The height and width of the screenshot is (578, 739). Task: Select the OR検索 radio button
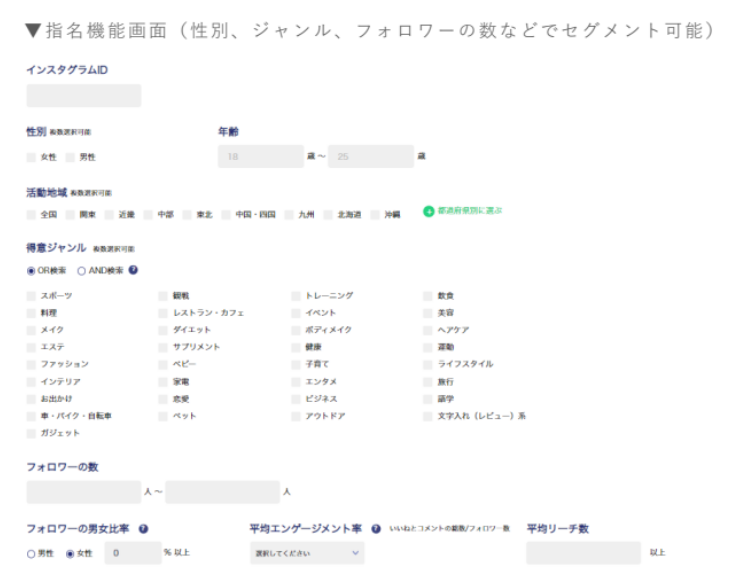point(31,270)
